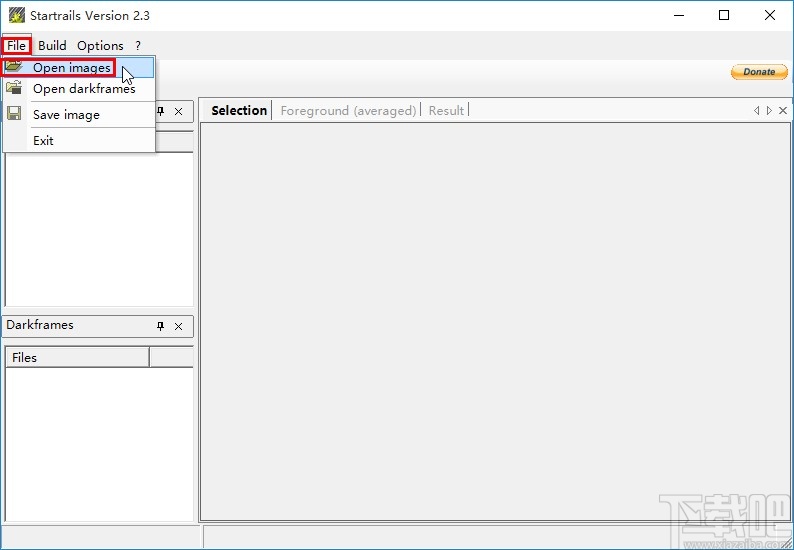Click the Save image floppy disk icon
The width and height of the screenshot is (794, 550).
click(x=14, y=113)
